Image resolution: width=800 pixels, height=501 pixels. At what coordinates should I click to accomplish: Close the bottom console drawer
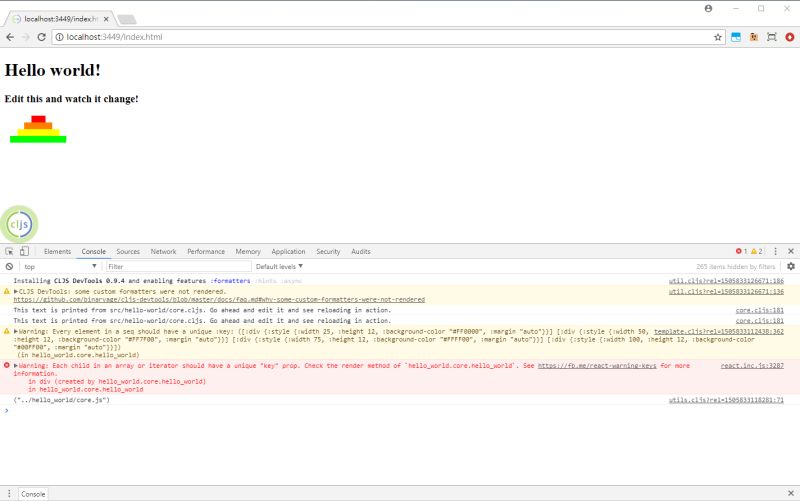pyautogui.click(x=791, y=493)
